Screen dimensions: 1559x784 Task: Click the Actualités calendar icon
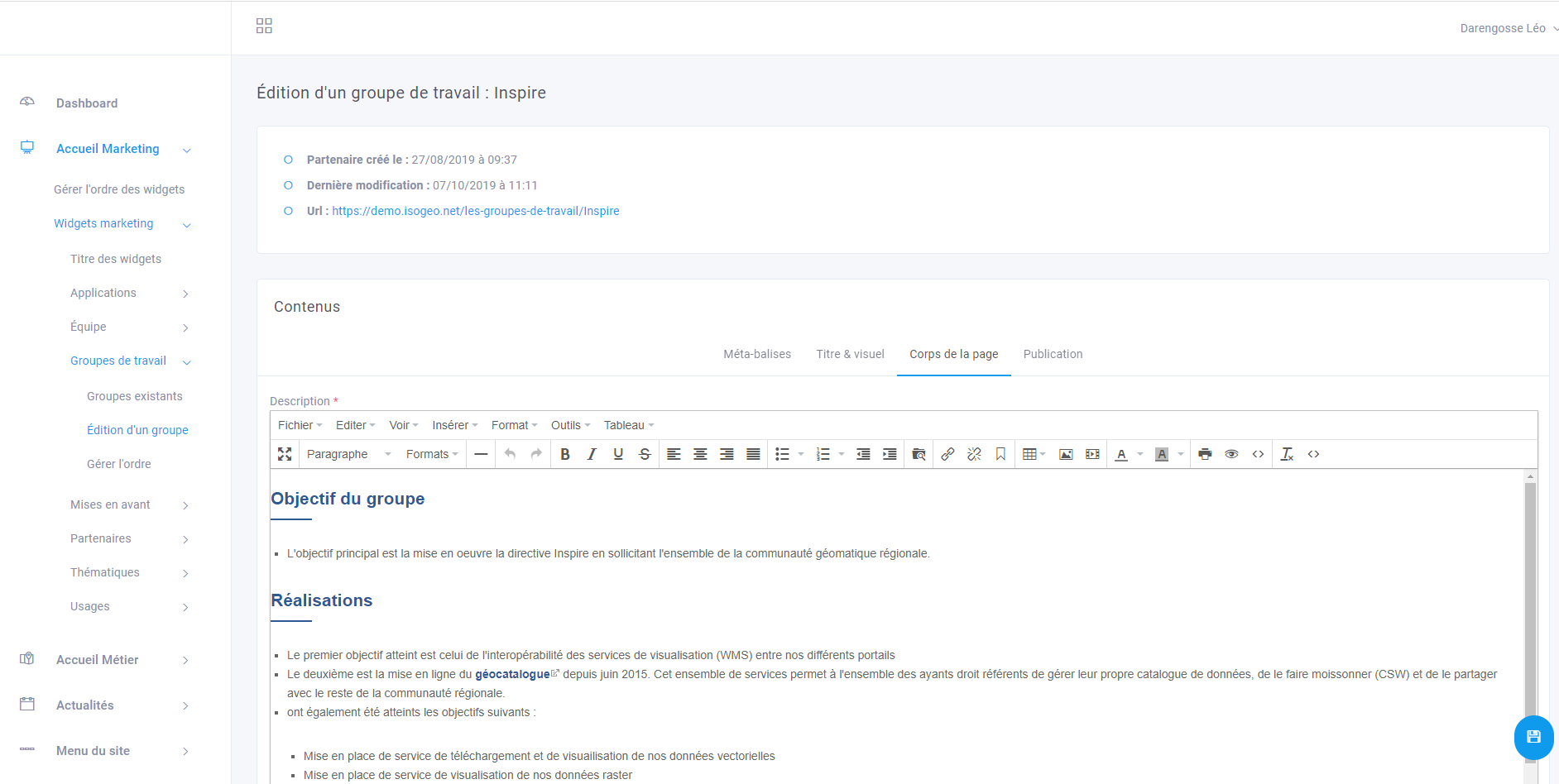[x=27, y=704]
